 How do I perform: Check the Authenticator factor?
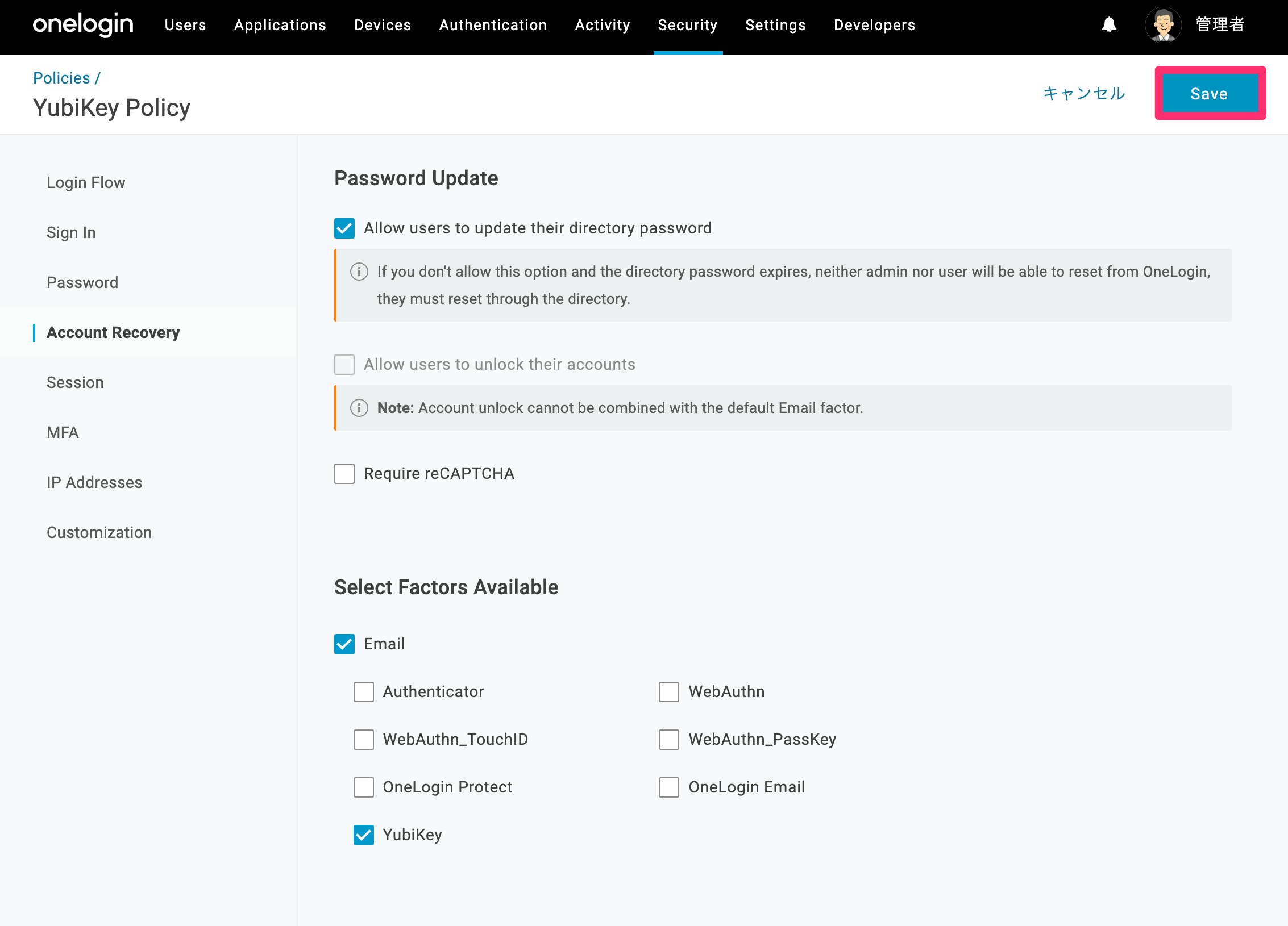[x=364, y=692]
